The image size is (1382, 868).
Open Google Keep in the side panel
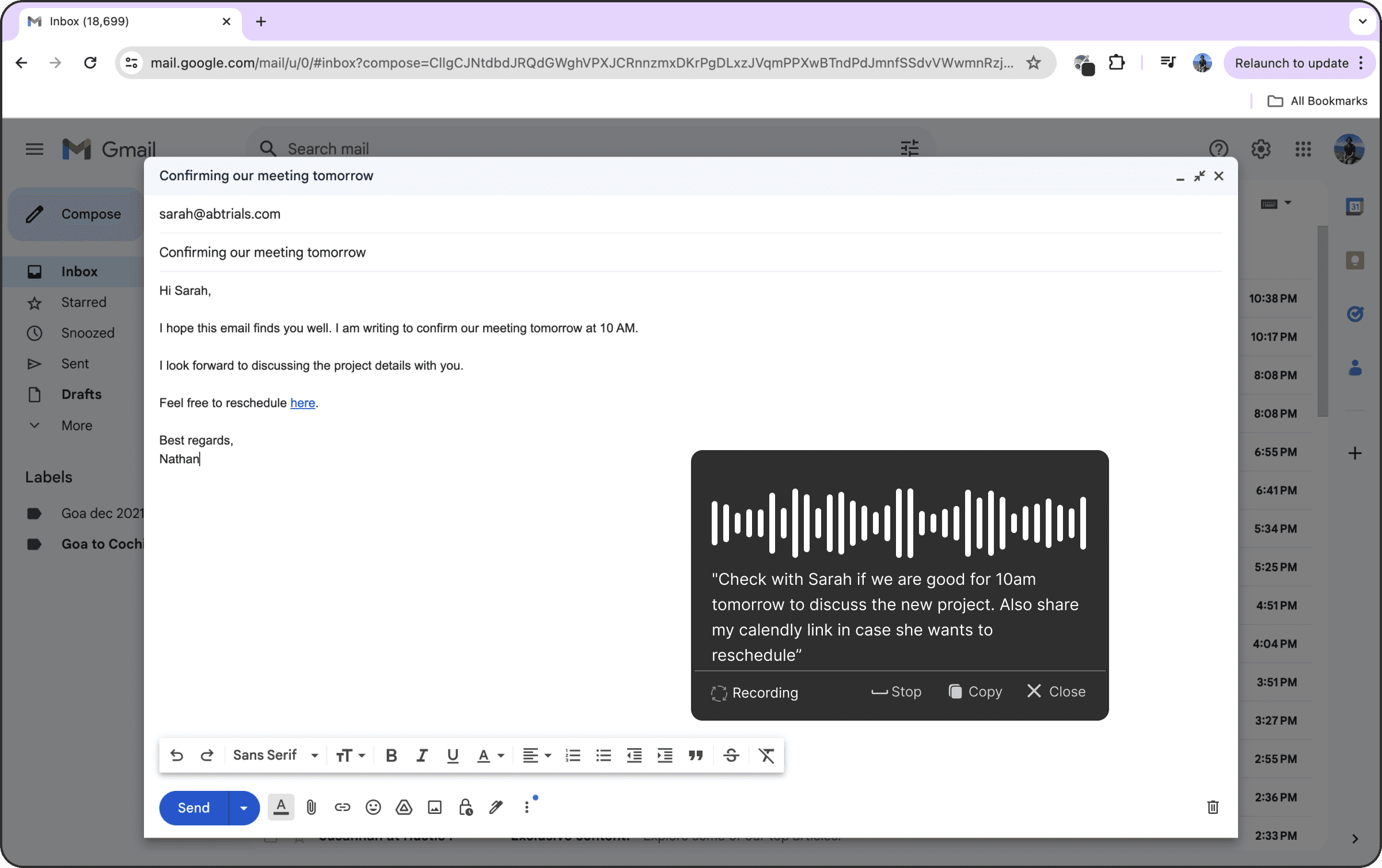pos(1356,260)
